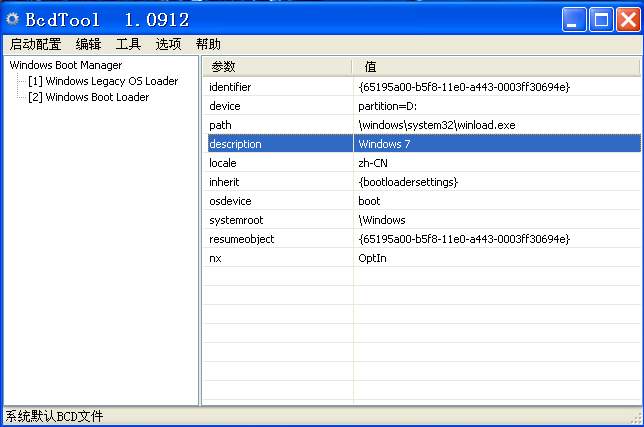The width and height of the screenshot is (644, 427).
Task: Click the partition=D: value
Action: [x=387, y=106]
